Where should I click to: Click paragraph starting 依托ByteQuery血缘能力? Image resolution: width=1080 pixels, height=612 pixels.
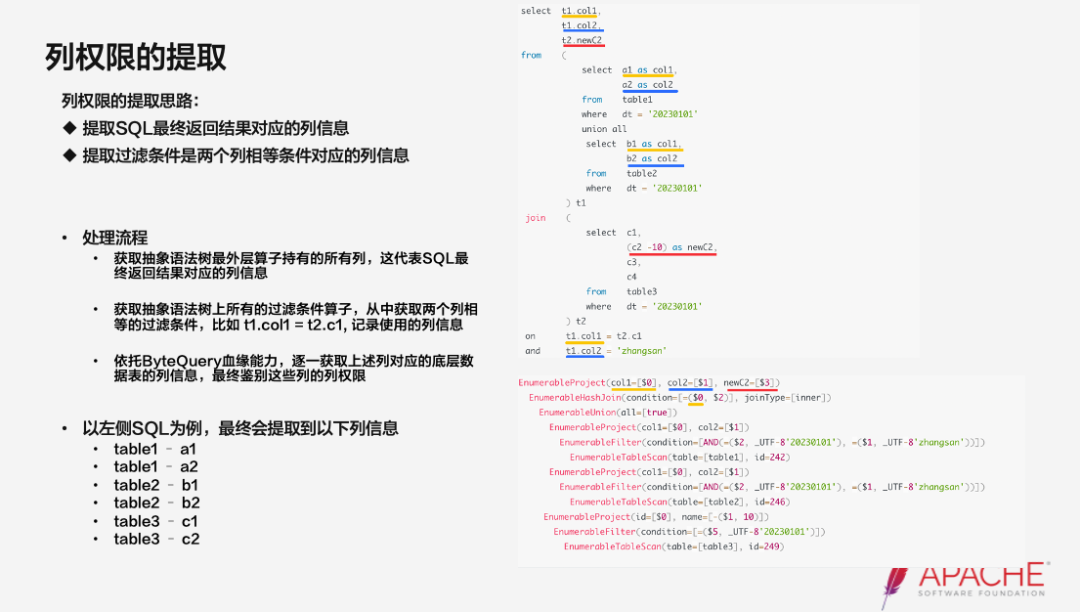click(x=293, y=368)
